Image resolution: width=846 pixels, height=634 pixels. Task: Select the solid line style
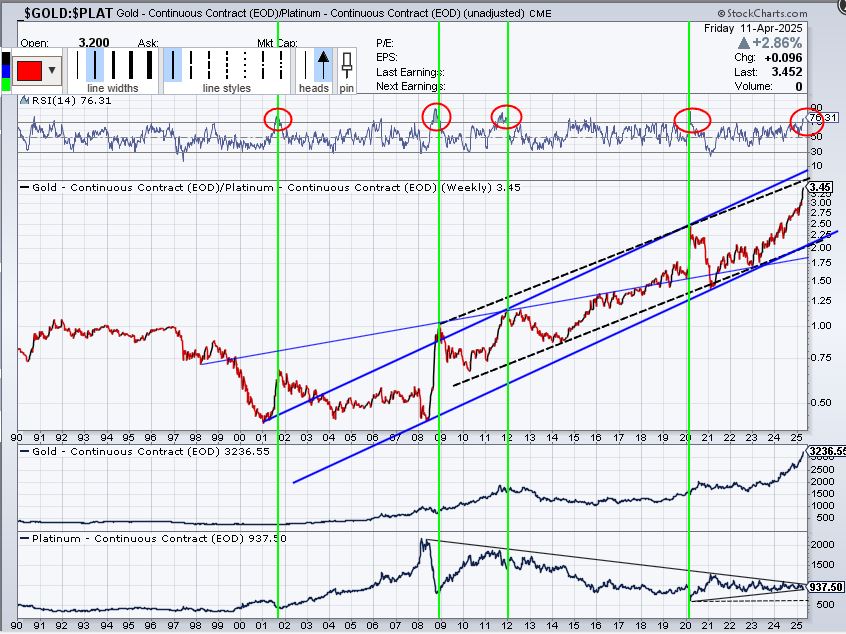point(173,65)
